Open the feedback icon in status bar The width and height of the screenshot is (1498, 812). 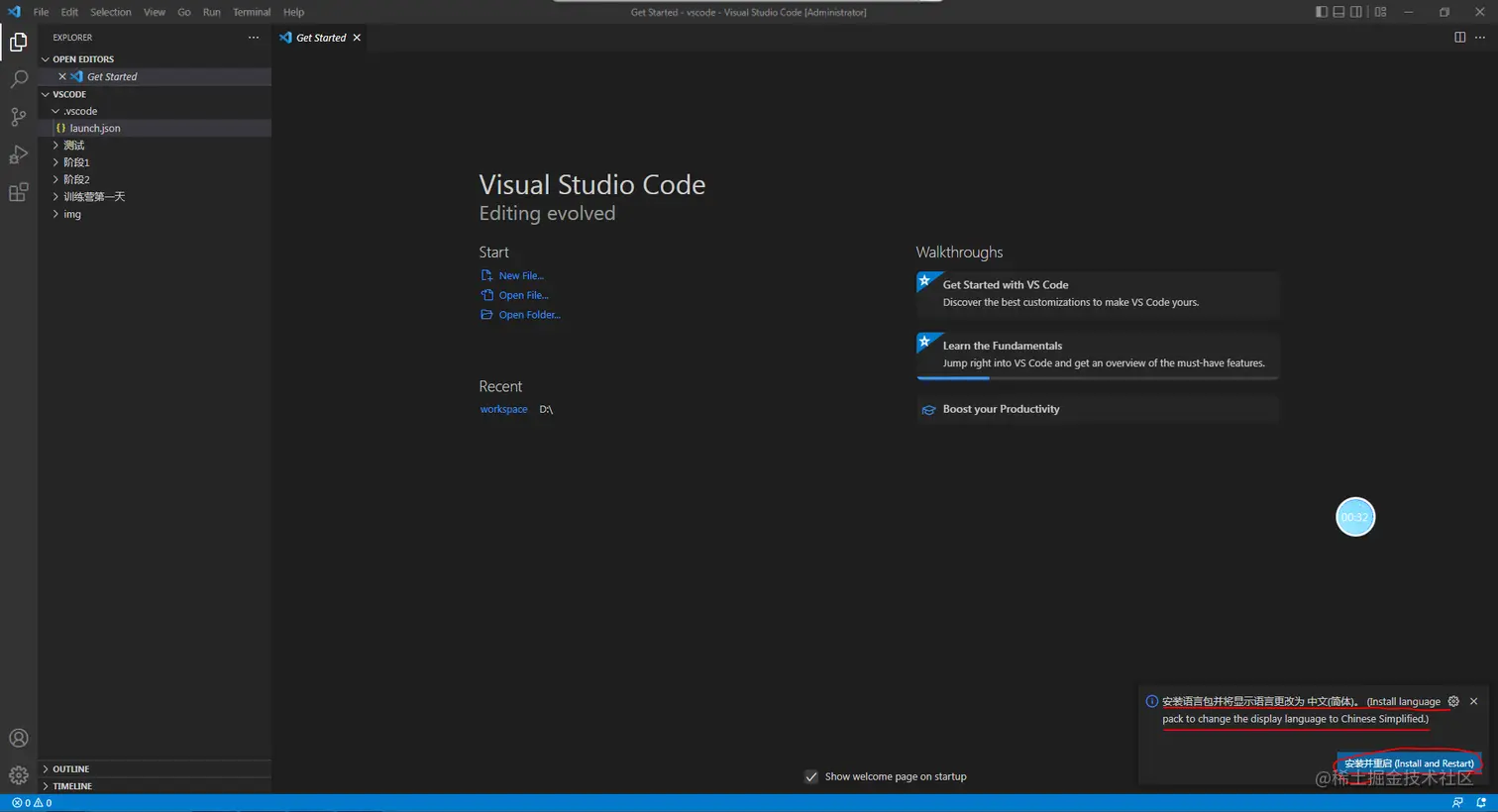click(x=1457, y=803)
